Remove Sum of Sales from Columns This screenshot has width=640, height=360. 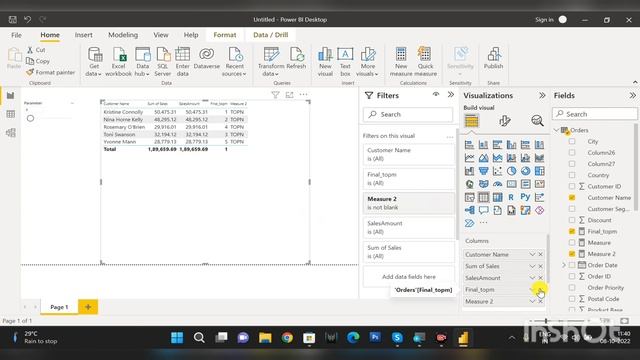tap(540, 266)
